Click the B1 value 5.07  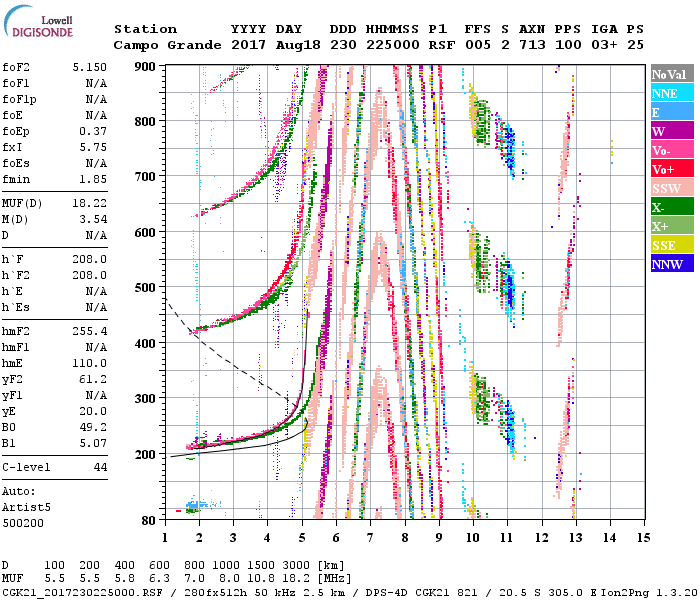pyautogui.click(x=93, y=443)
